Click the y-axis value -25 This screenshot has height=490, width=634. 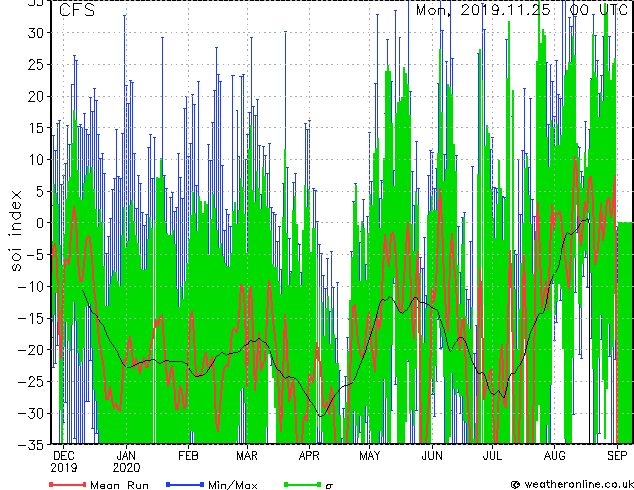pos(31,381)
